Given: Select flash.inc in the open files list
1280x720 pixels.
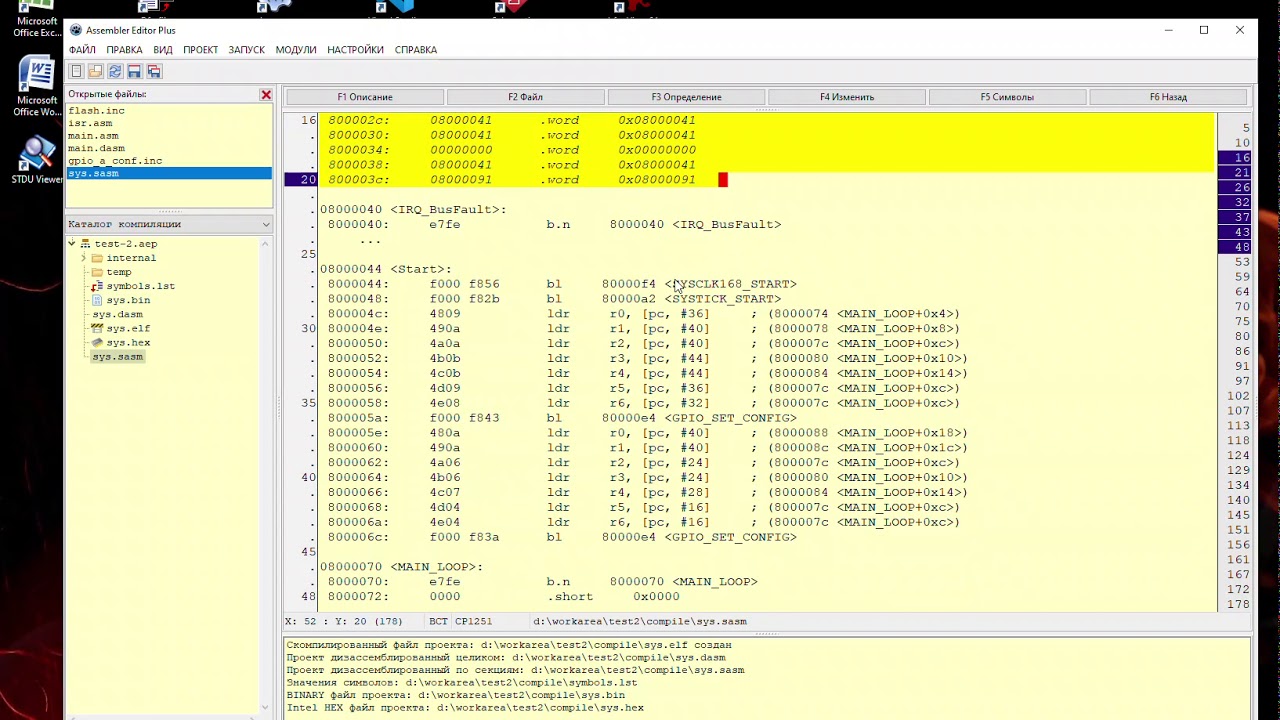Looking at the screenshot, I should [x=168, y=111].
